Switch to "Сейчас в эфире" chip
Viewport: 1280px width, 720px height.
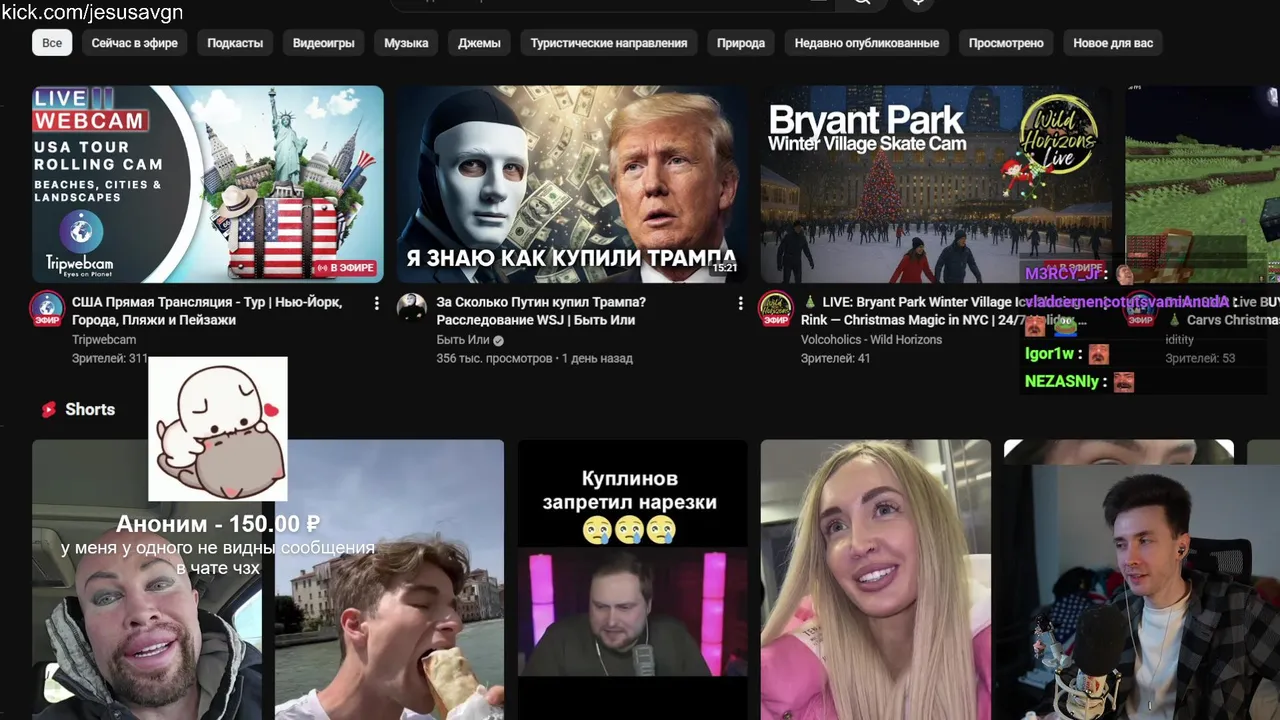135,43
